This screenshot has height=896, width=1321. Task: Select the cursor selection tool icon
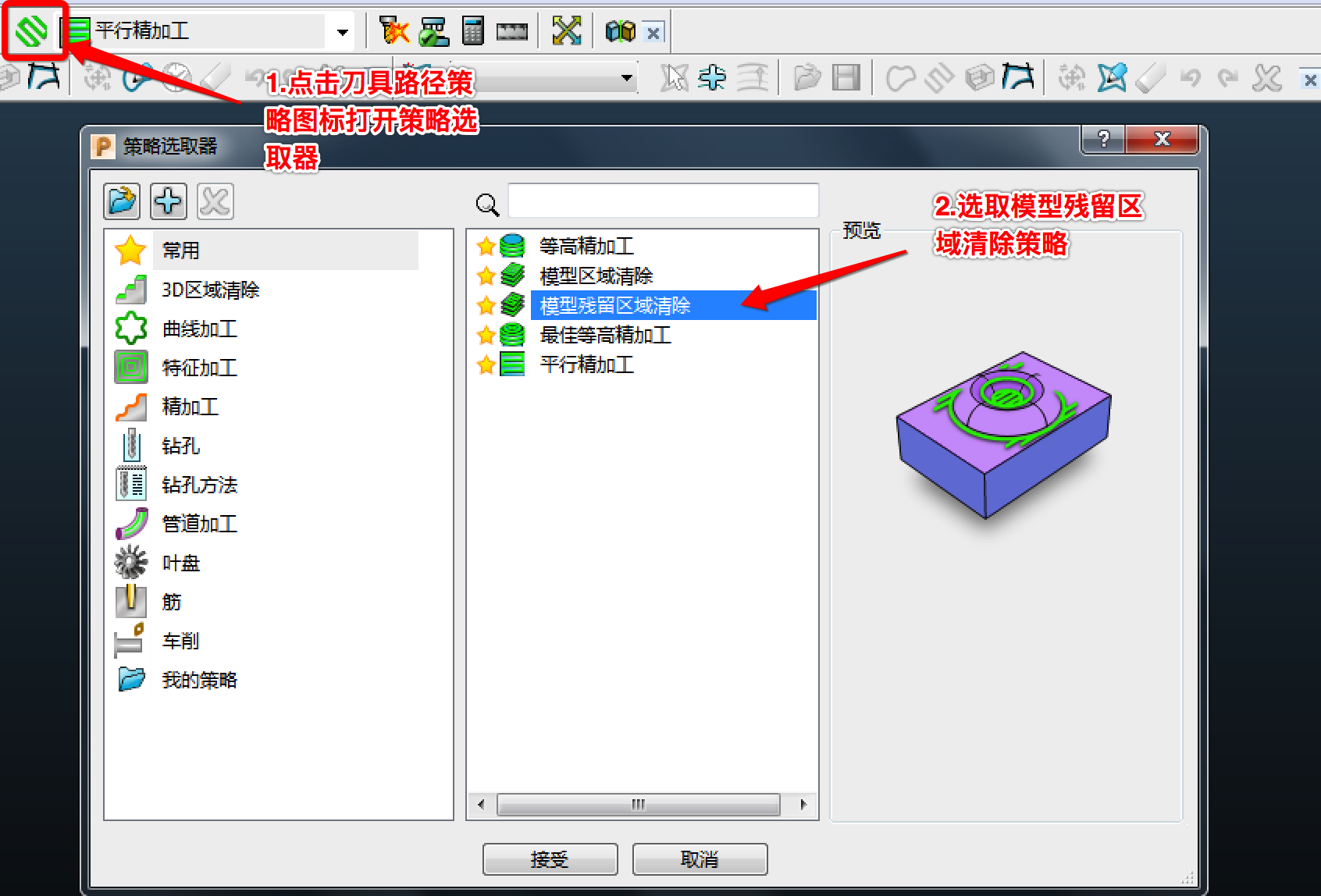[674, 78]
